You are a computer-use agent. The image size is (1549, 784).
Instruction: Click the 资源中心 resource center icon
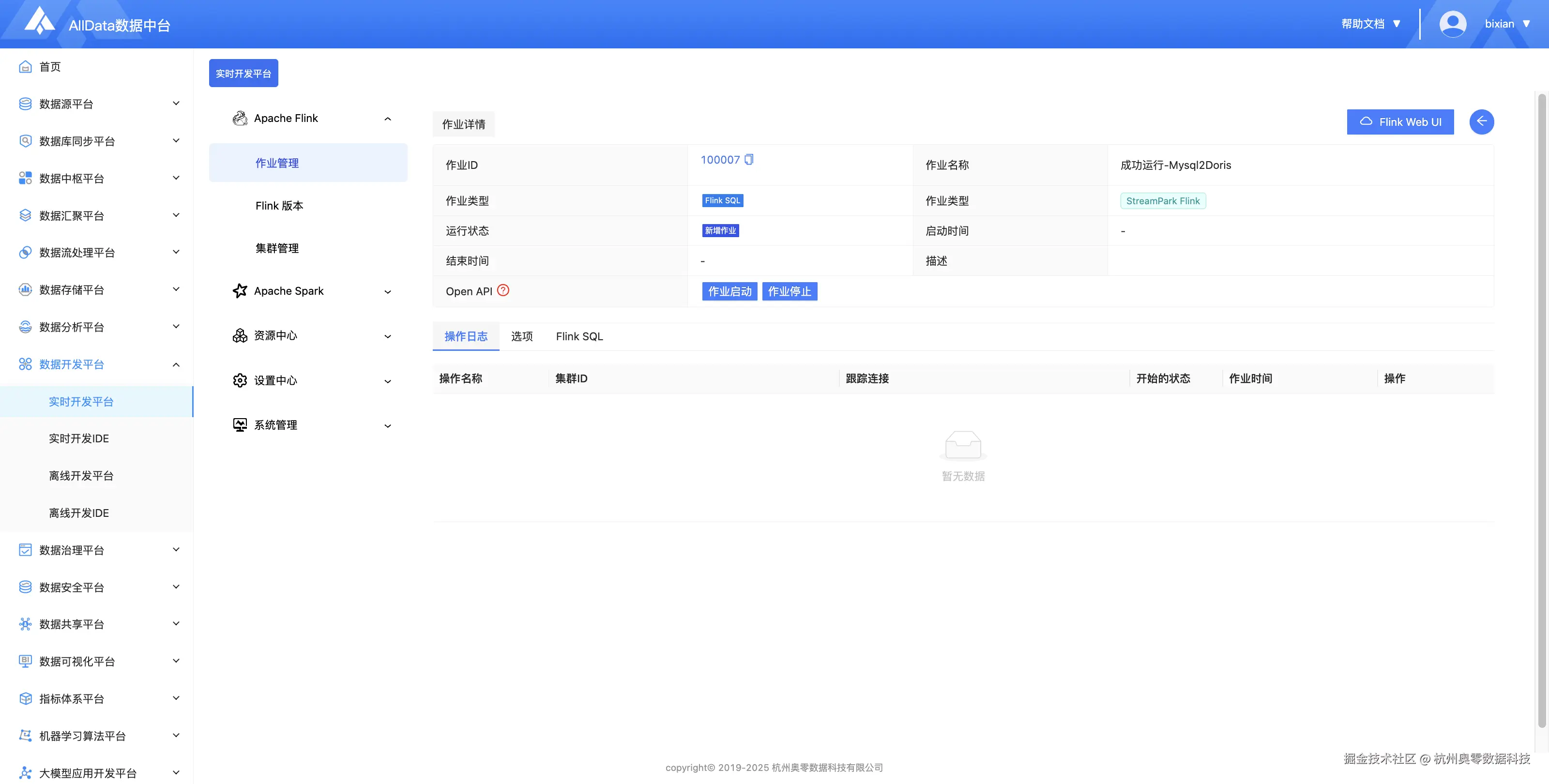tap(240, 335)
